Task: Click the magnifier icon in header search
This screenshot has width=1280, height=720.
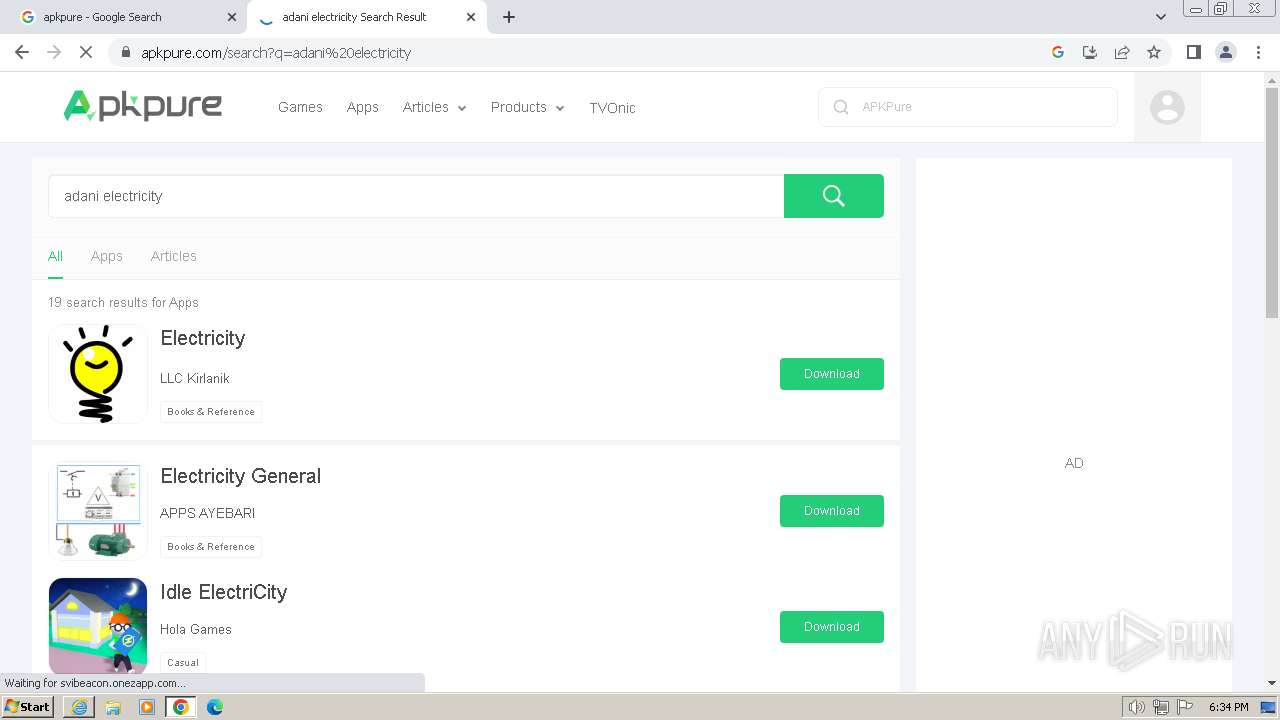Action: tap(841, 107)
